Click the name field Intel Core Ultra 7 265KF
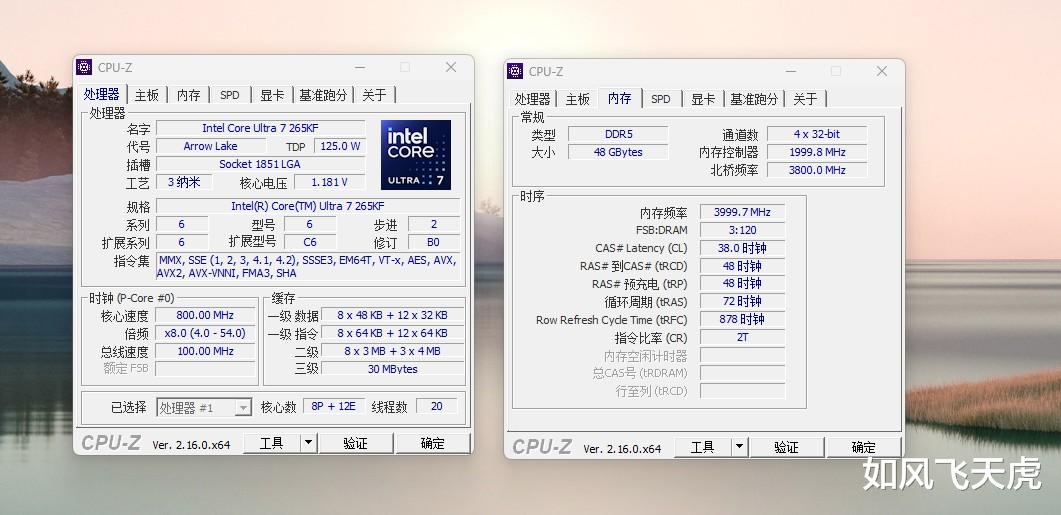Viewport: 1061px width, 515px height. click(261, 128)
